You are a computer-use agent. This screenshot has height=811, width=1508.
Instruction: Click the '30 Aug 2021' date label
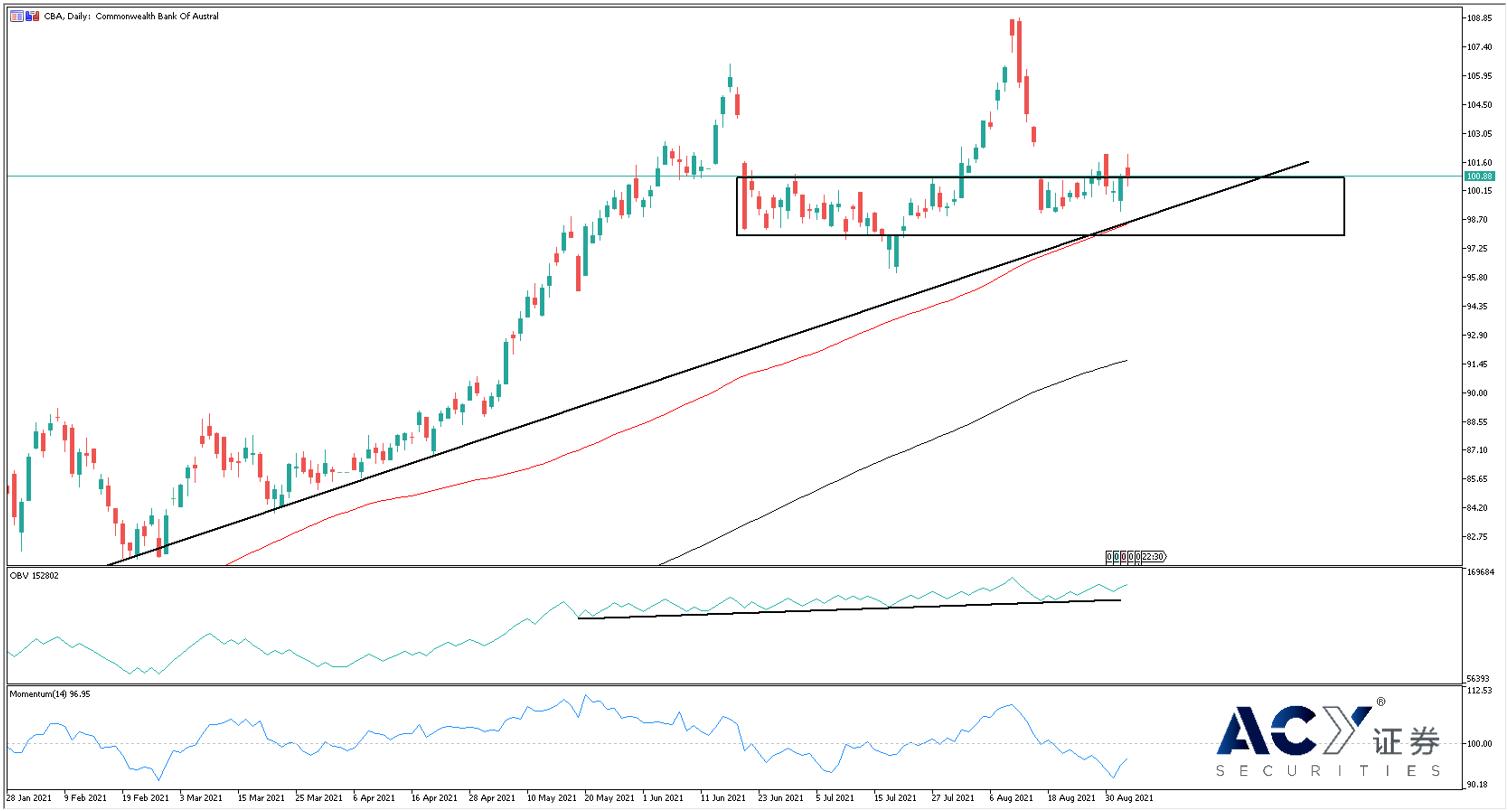pyautogui.click(x=1129, y=798)
